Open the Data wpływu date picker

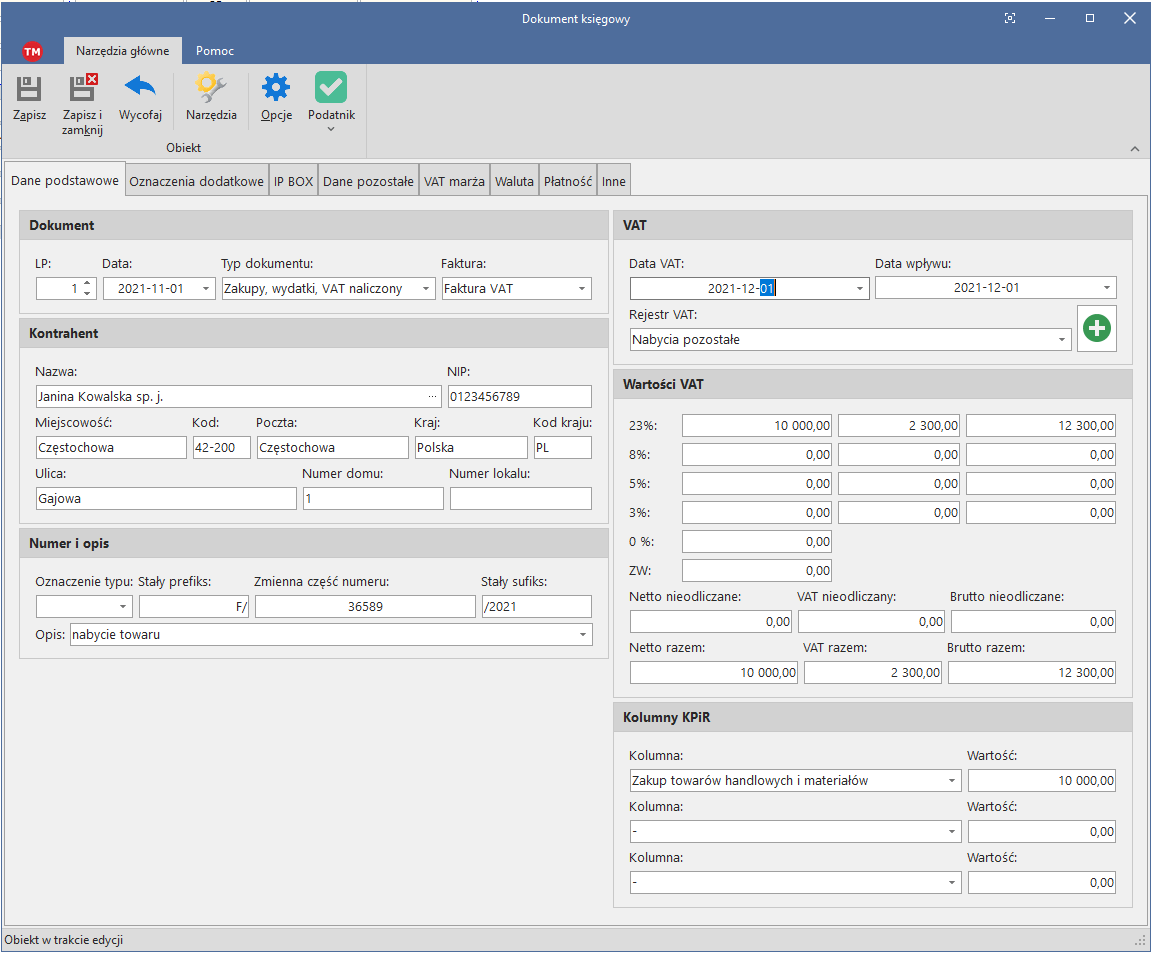(x=1106, y=288)
